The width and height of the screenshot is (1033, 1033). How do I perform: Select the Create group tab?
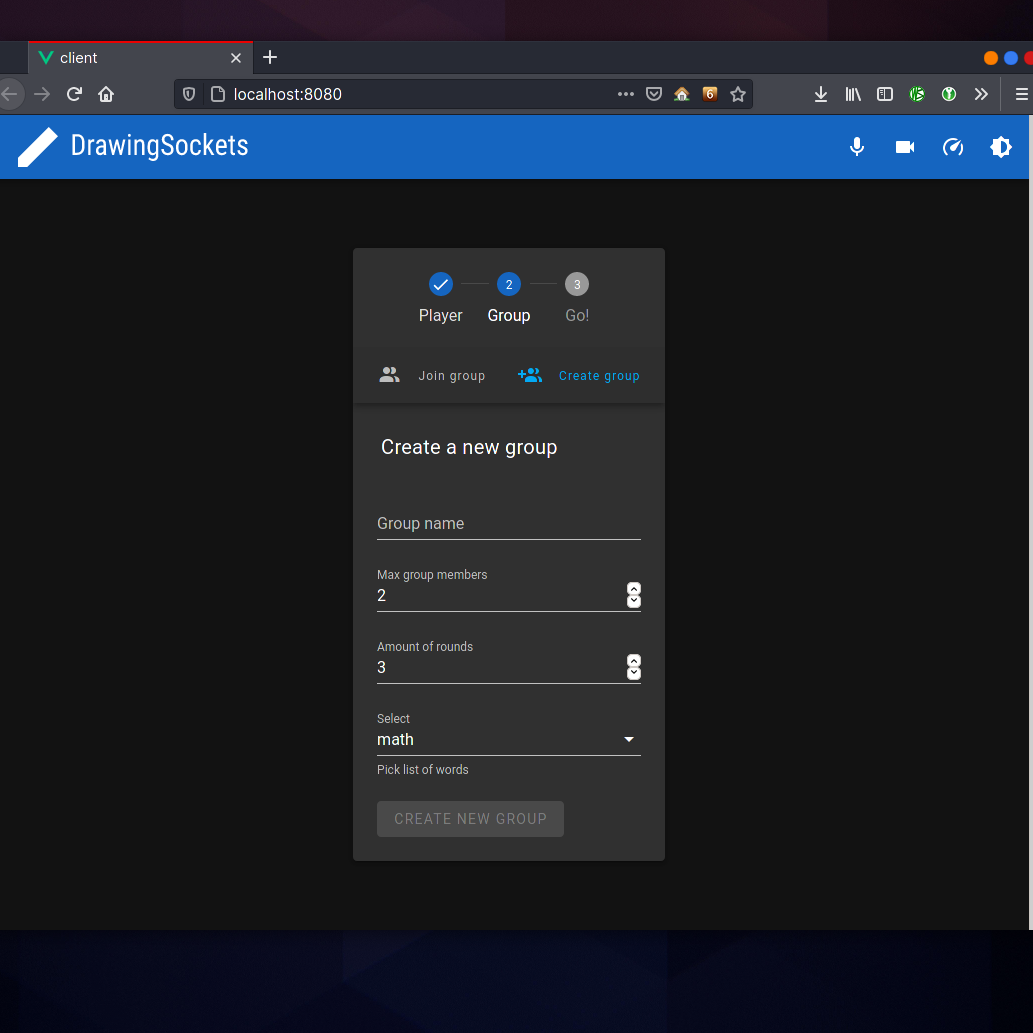pos(579,376)
